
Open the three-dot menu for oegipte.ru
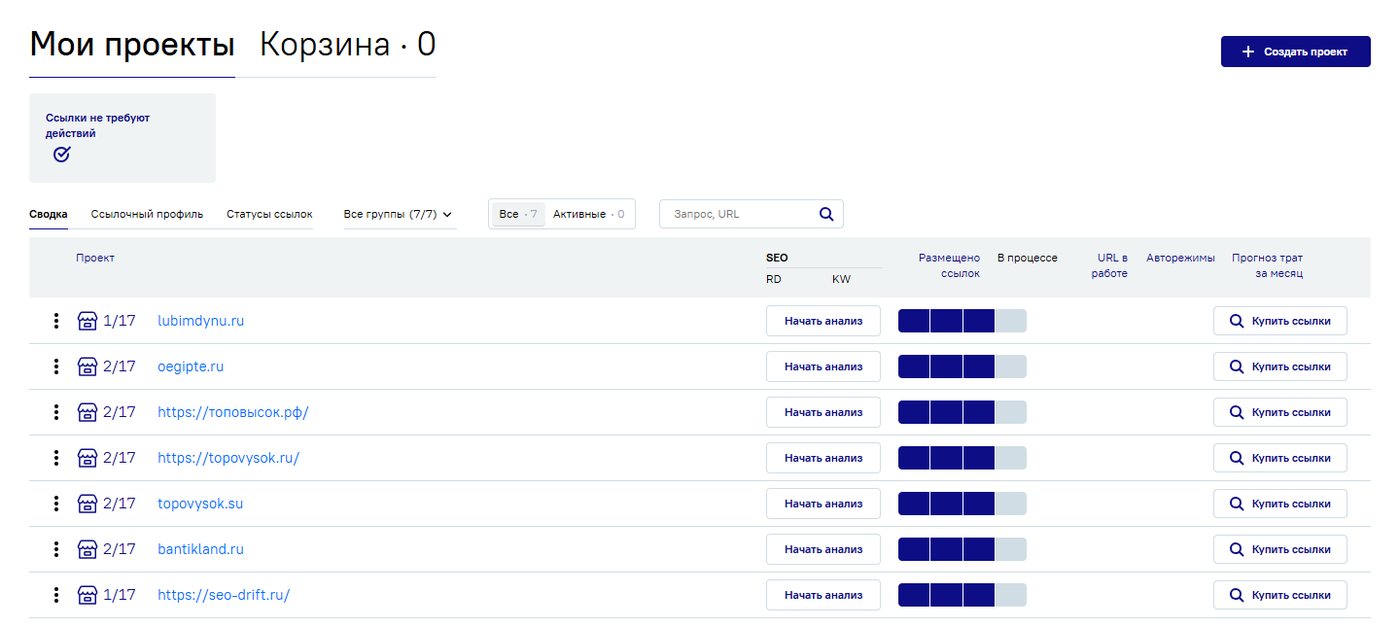coord(56,367)
